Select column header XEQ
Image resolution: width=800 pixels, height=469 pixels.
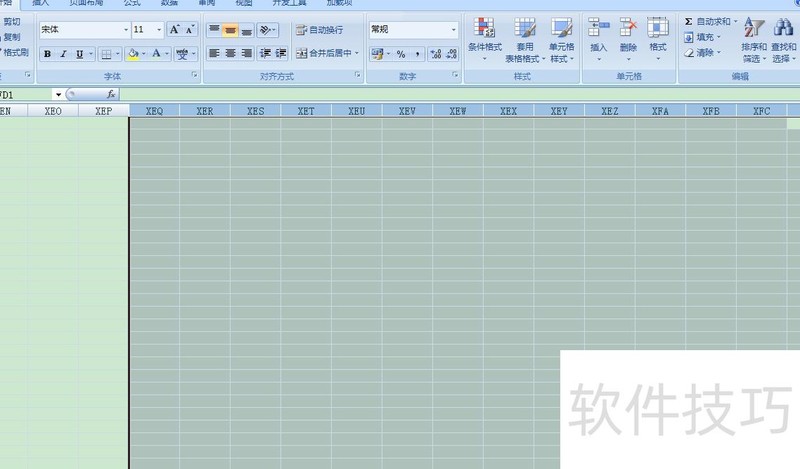[154, 111]
